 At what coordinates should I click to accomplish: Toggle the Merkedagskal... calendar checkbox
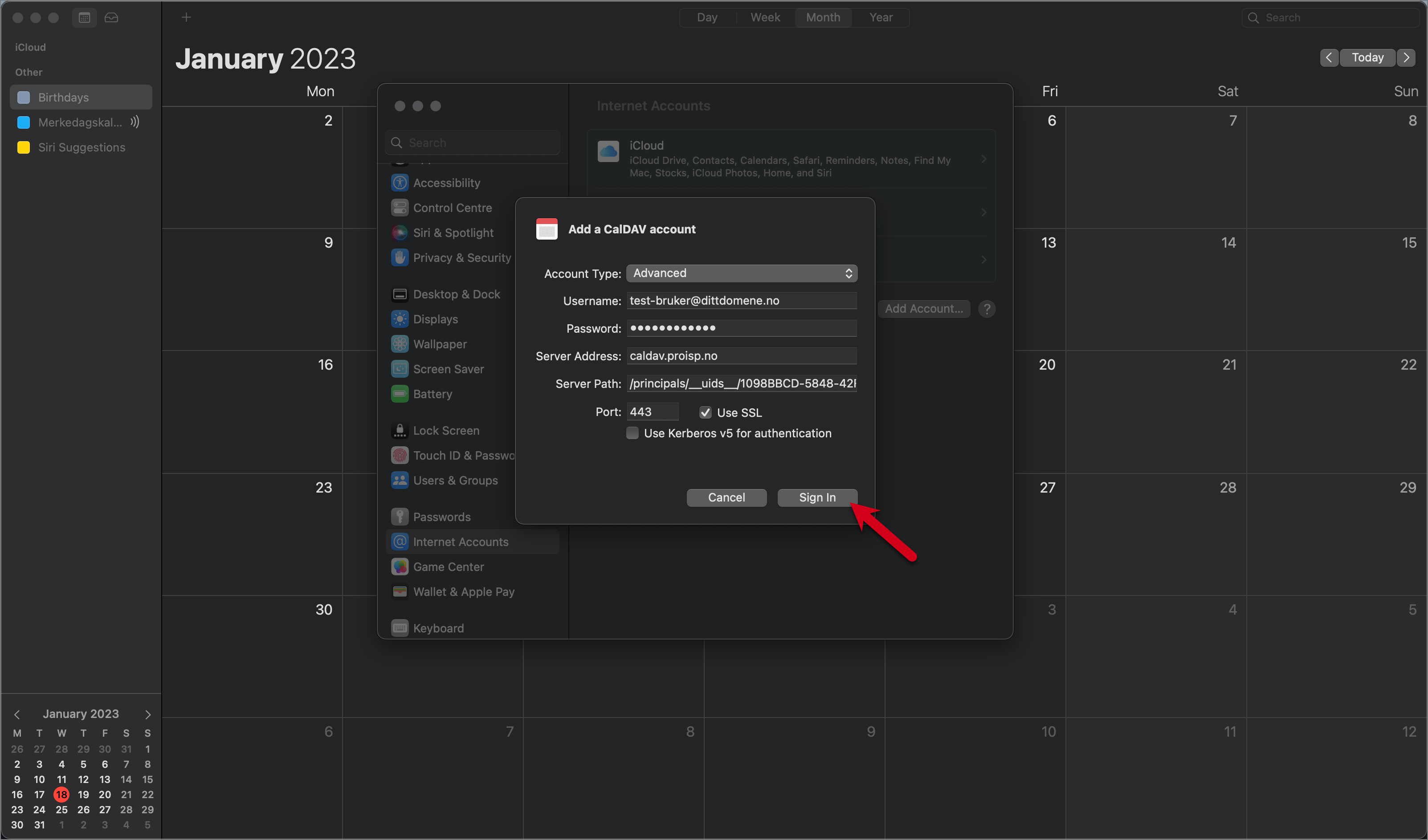tap(24, 122)
